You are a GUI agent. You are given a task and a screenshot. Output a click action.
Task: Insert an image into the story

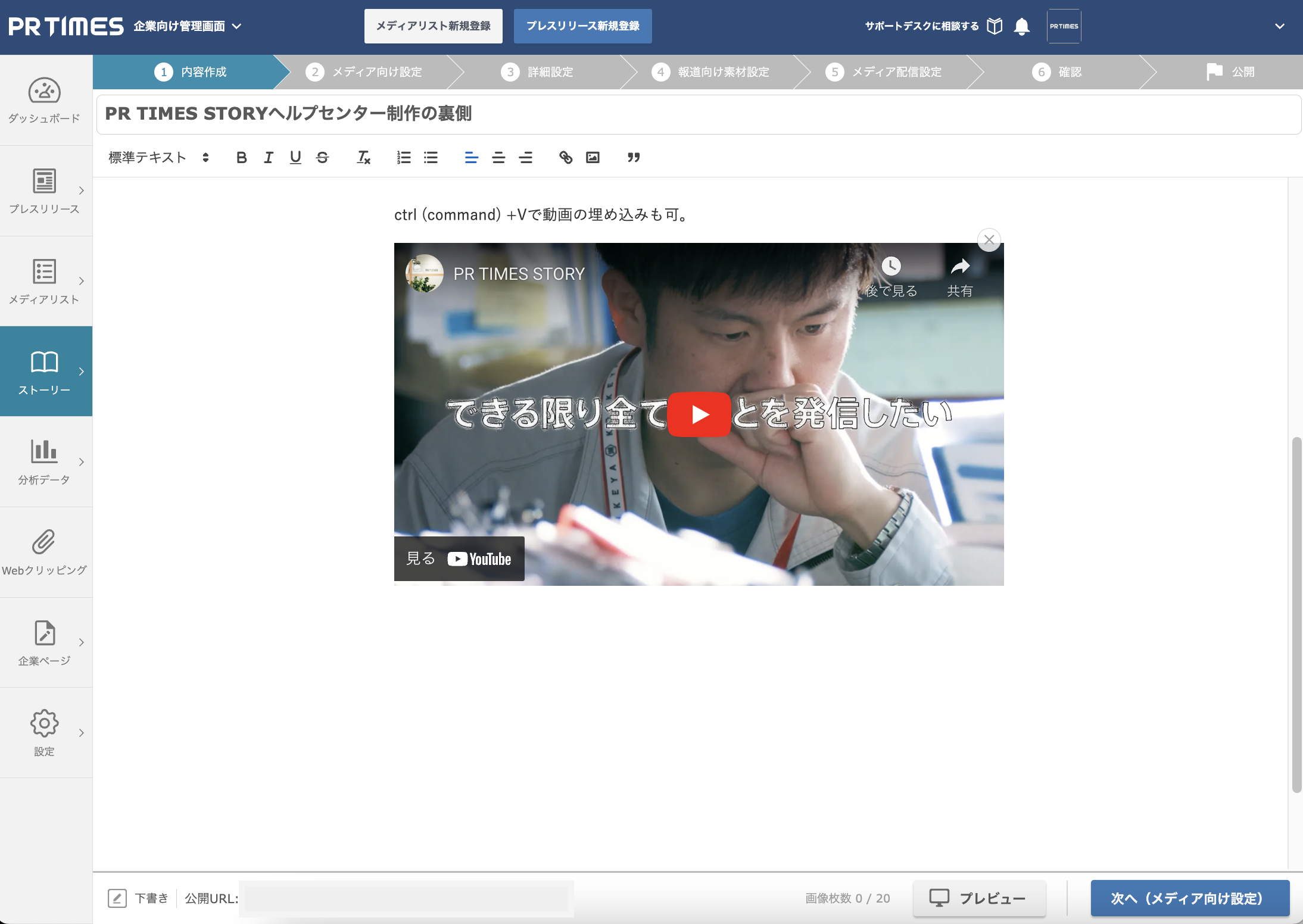point(593,158)
